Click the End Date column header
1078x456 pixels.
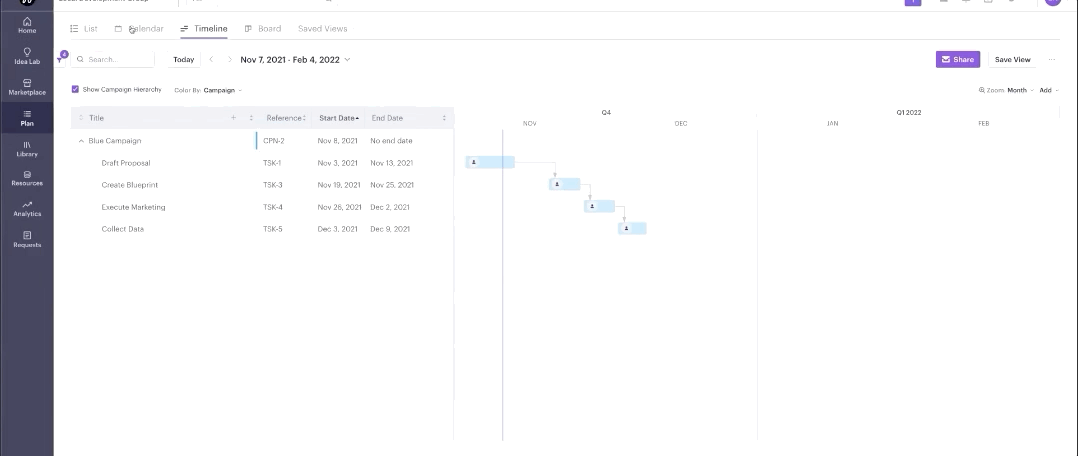[387, 118]
